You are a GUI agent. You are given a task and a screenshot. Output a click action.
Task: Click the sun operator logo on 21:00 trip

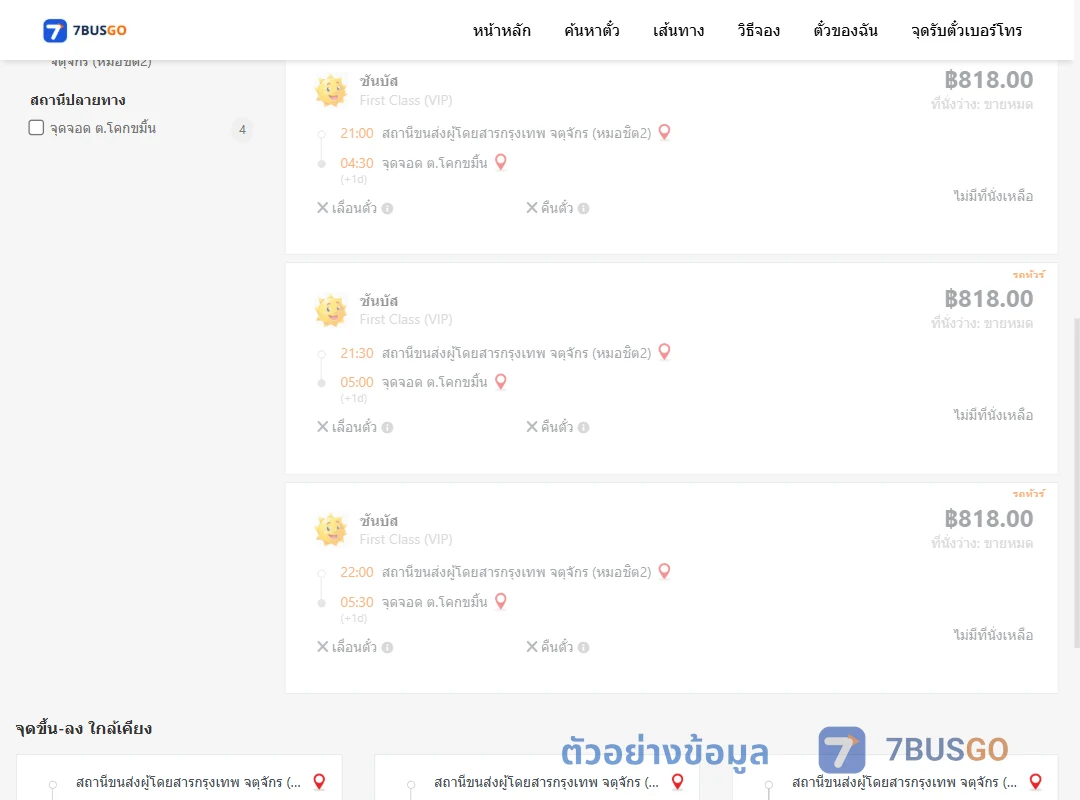(x=331, y=90)
